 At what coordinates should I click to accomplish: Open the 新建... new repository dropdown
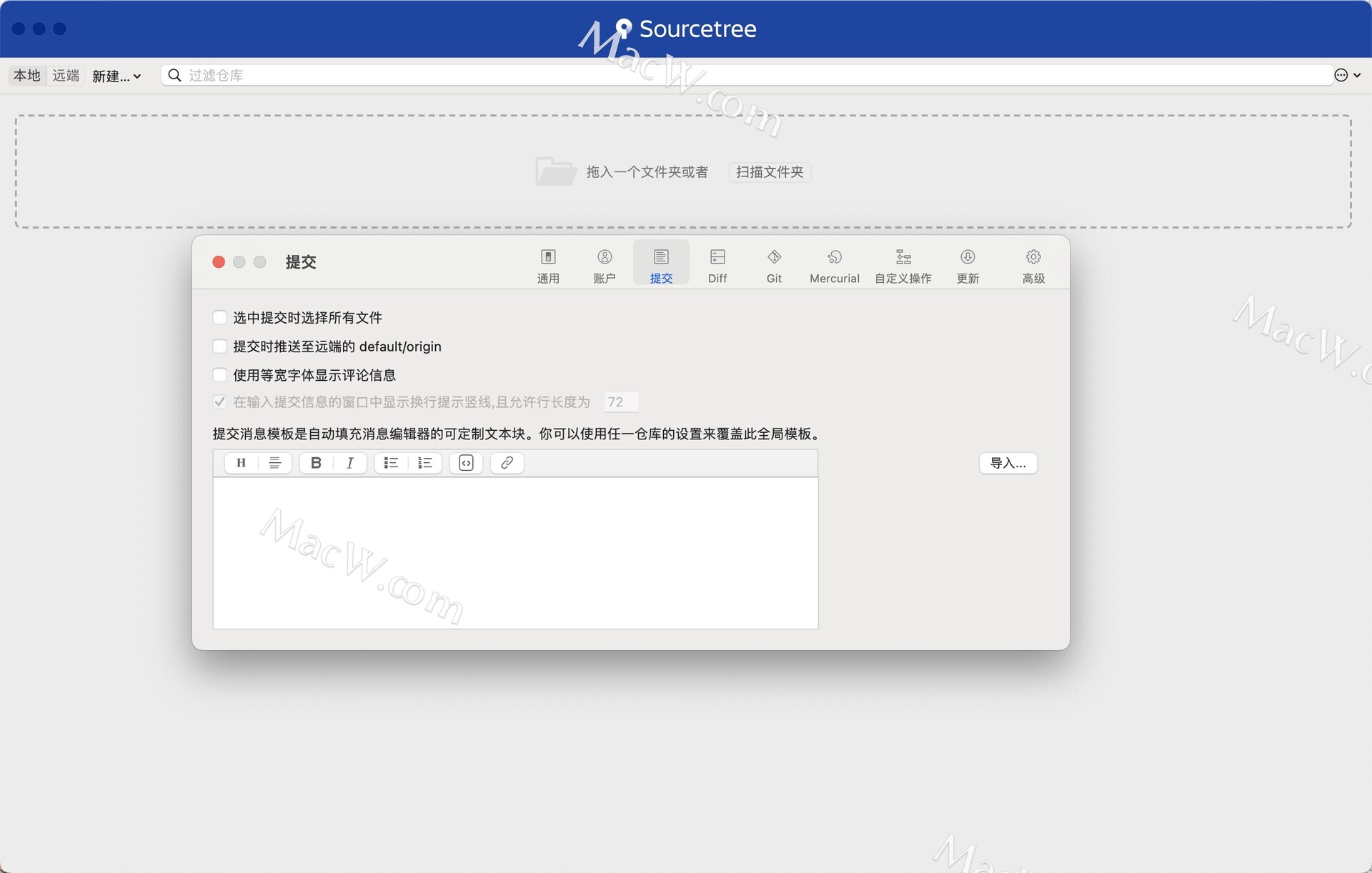tap(116, 76)
